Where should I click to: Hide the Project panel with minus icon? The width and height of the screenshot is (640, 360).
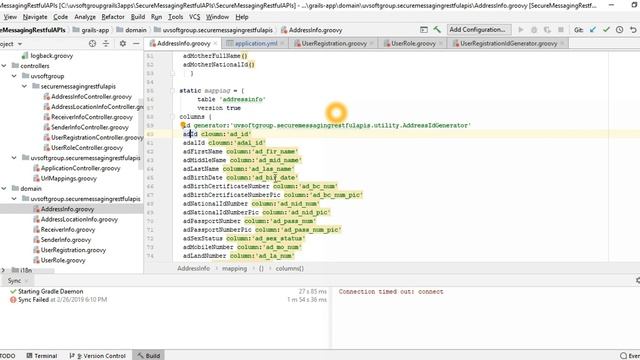coord(136,43)
